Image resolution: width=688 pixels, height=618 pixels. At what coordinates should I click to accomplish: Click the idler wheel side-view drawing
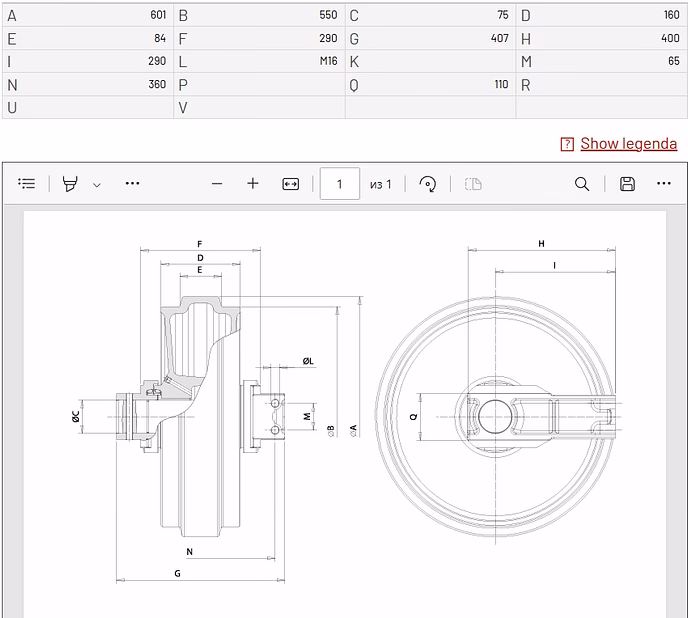pyautogui.click(x=497, y=416)
